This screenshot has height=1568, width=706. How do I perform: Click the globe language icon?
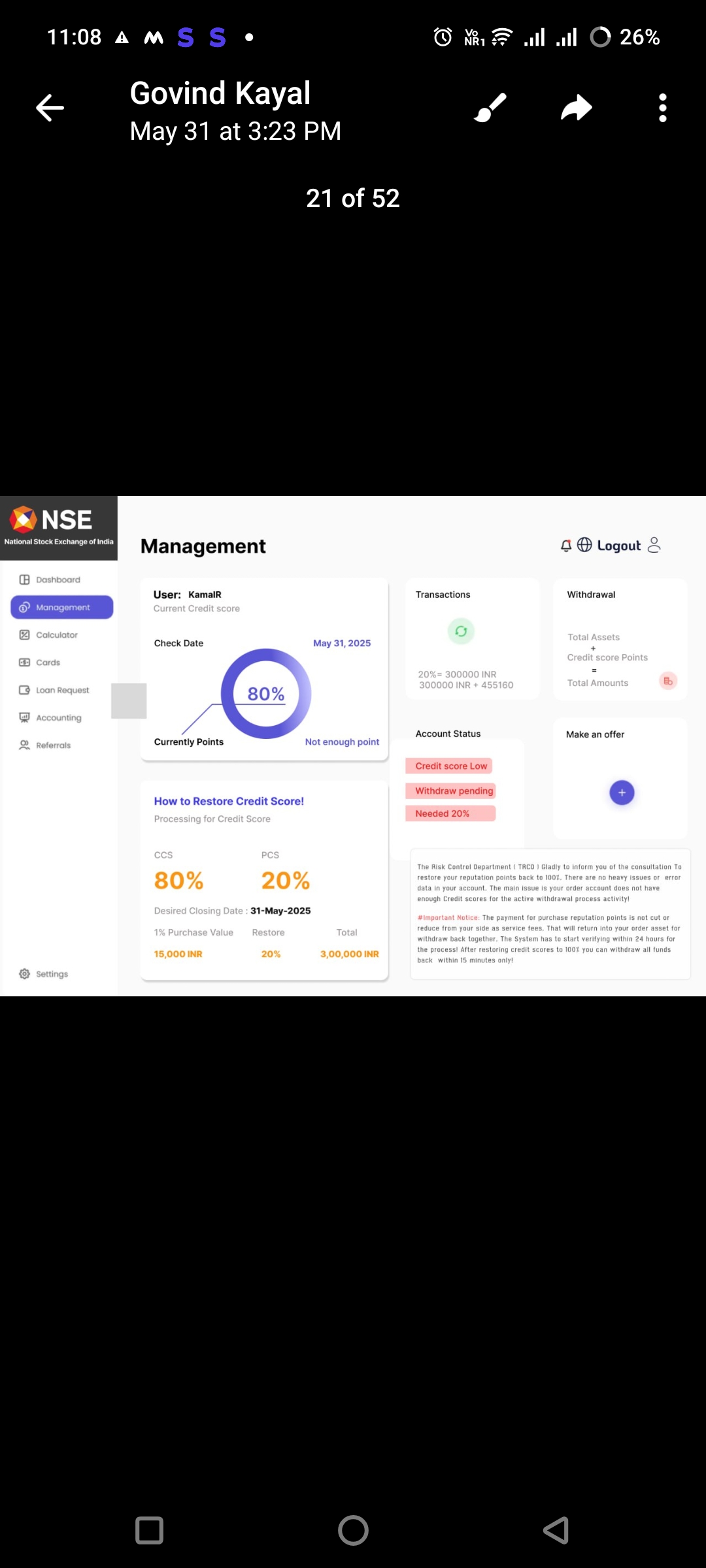tap(584, 545)
